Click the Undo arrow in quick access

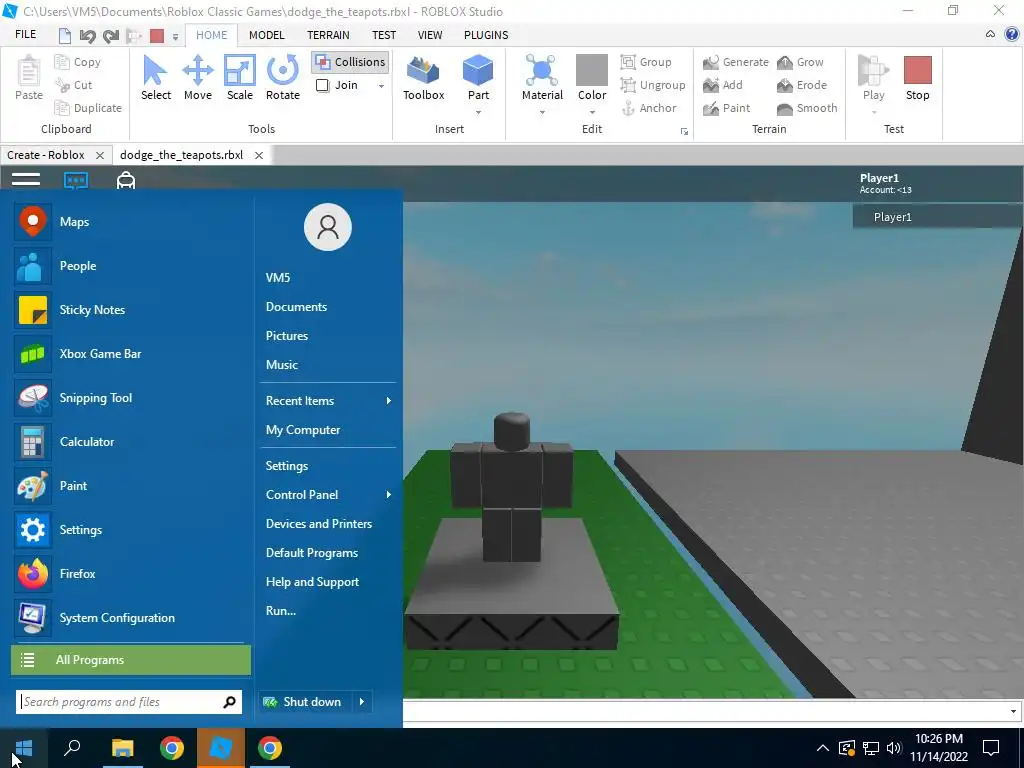[x=88, y=35]
